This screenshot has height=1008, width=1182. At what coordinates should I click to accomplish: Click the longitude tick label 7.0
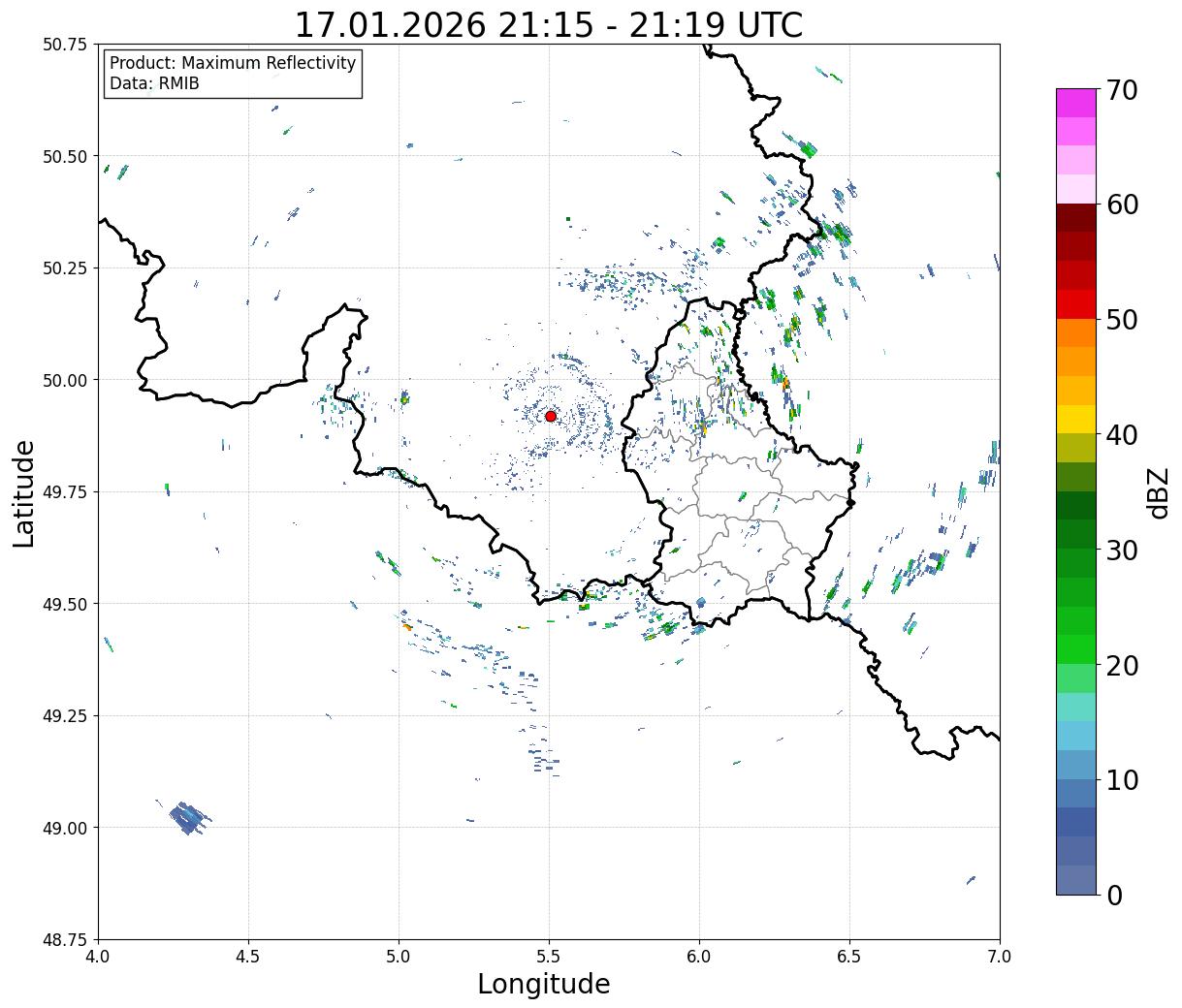coord(1000,957)
